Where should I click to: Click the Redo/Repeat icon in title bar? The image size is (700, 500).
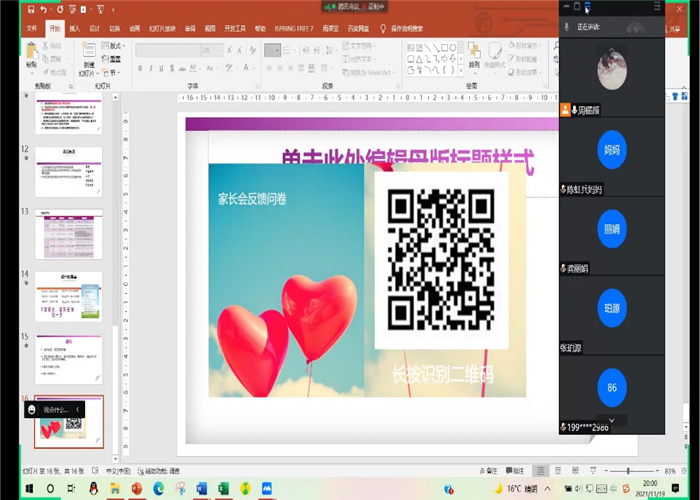coord(59,9)
